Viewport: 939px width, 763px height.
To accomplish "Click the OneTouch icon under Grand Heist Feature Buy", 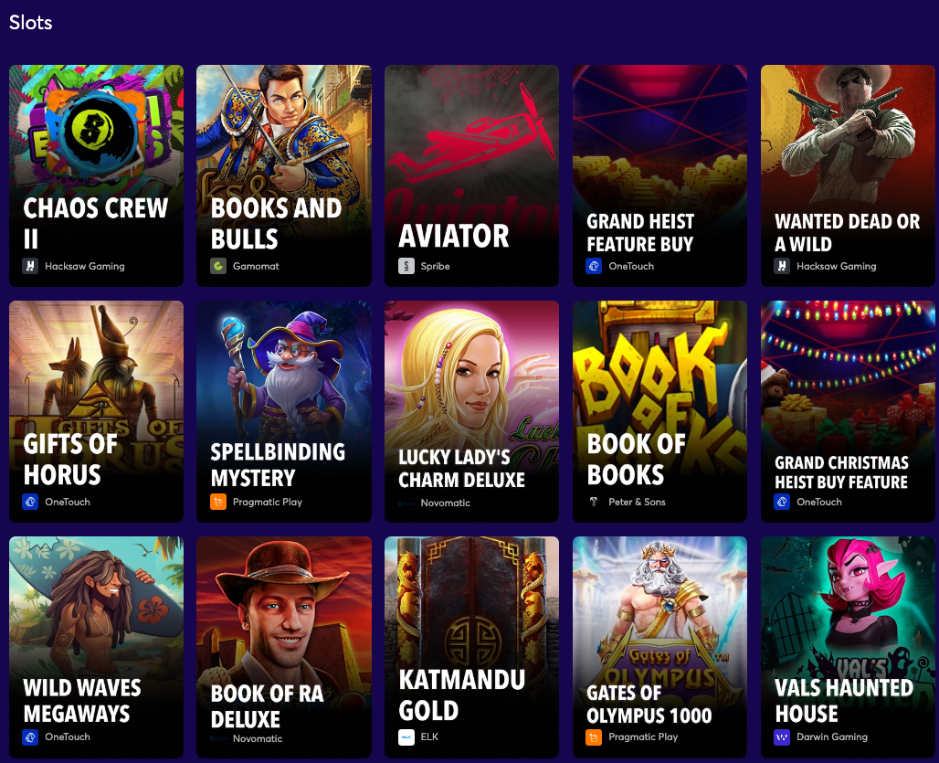I will tap(593, 266).
